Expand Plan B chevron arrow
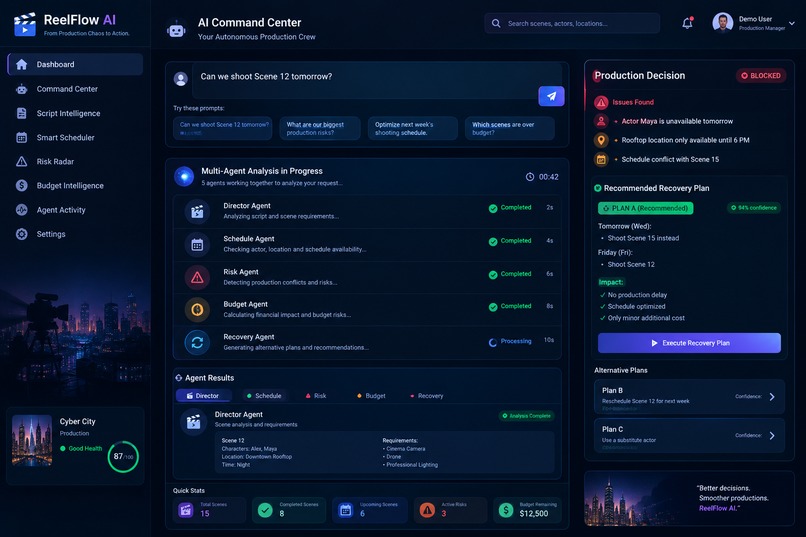This screenshot has height=537, width=806. click(x=772, y=397)
